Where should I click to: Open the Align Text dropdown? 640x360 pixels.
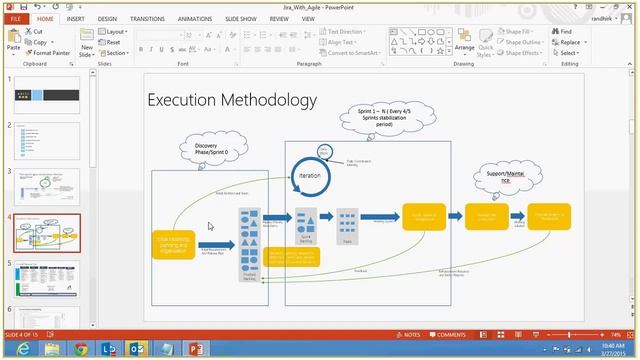338,42
